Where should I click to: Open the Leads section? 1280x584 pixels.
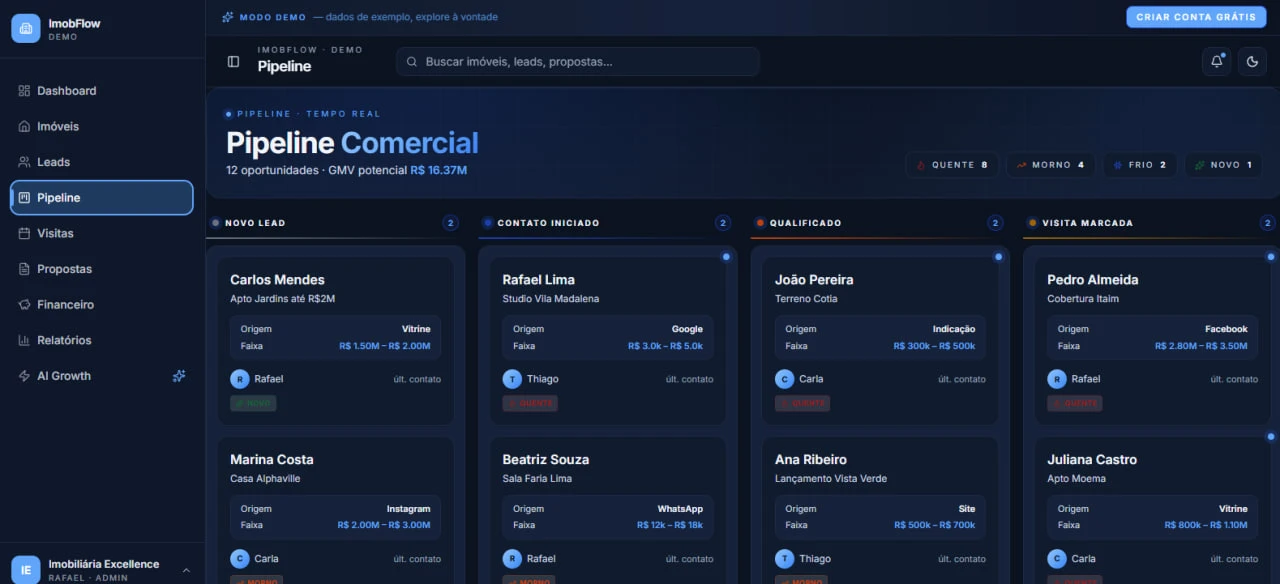[101, 162]
